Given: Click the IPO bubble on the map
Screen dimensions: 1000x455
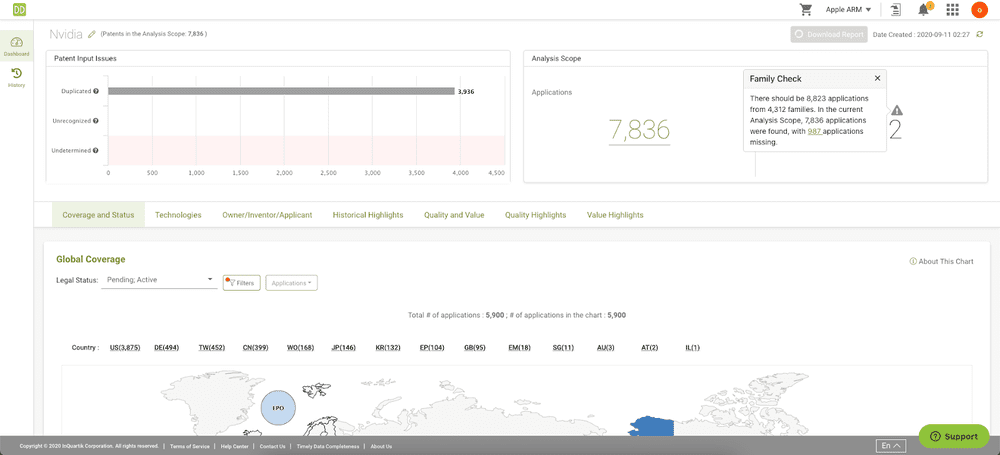Looking at the screenshot, I should (278, 407).
